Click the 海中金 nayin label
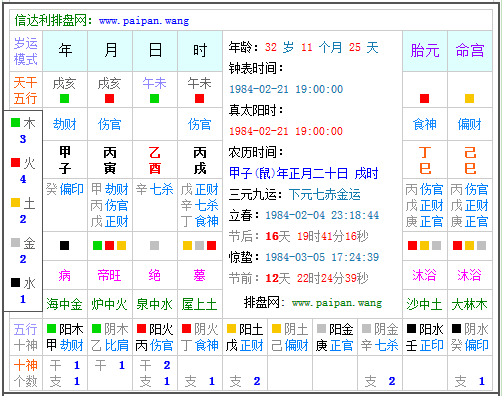The image size is (502, 396). pos(64,304)
